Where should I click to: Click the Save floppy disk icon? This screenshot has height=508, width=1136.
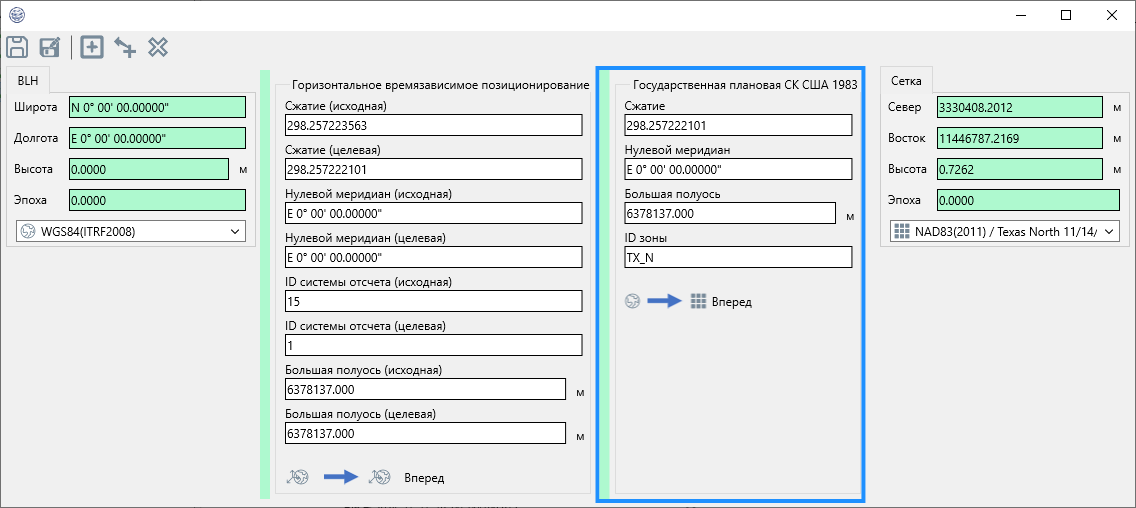coord(16,47)
